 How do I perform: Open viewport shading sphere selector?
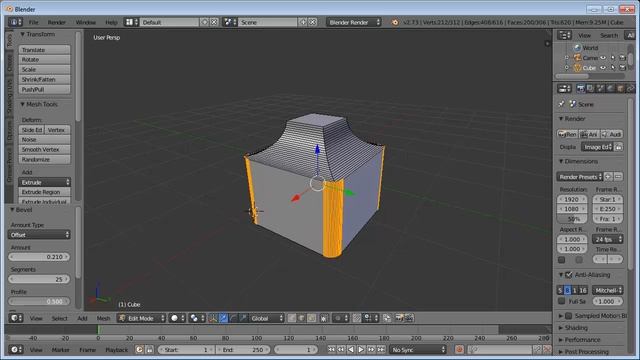point(178,318)
